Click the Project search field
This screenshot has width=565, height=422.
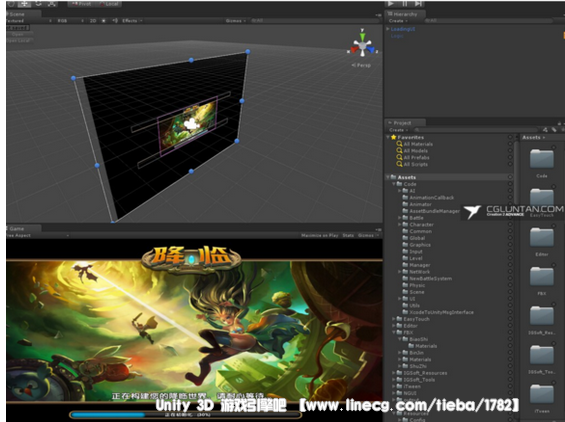tap(475, 130)
